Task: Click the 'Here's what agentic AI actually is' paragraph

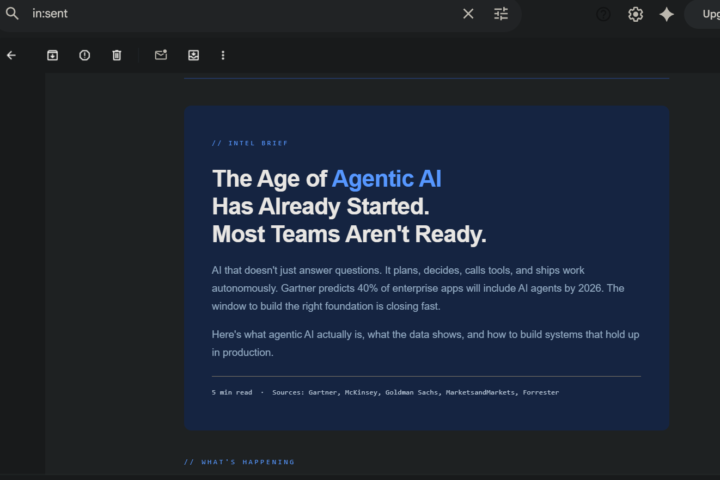Action: click(x=425, y=343)
